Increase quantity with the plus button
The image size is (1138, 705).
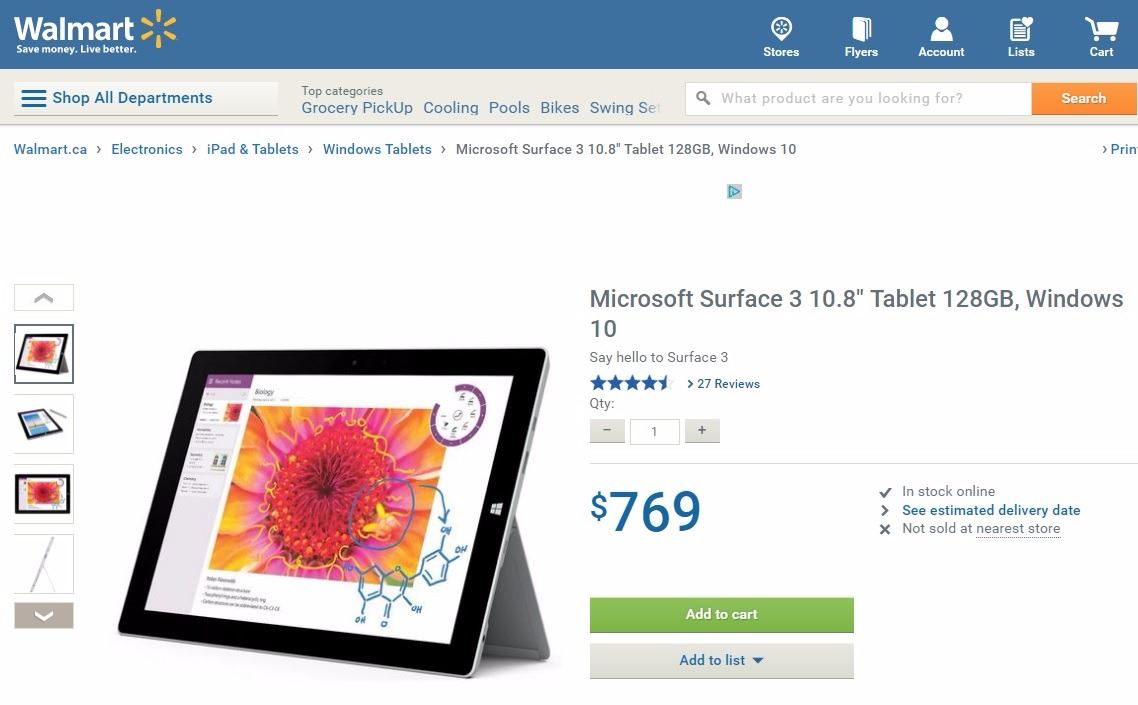pos(702,431)
